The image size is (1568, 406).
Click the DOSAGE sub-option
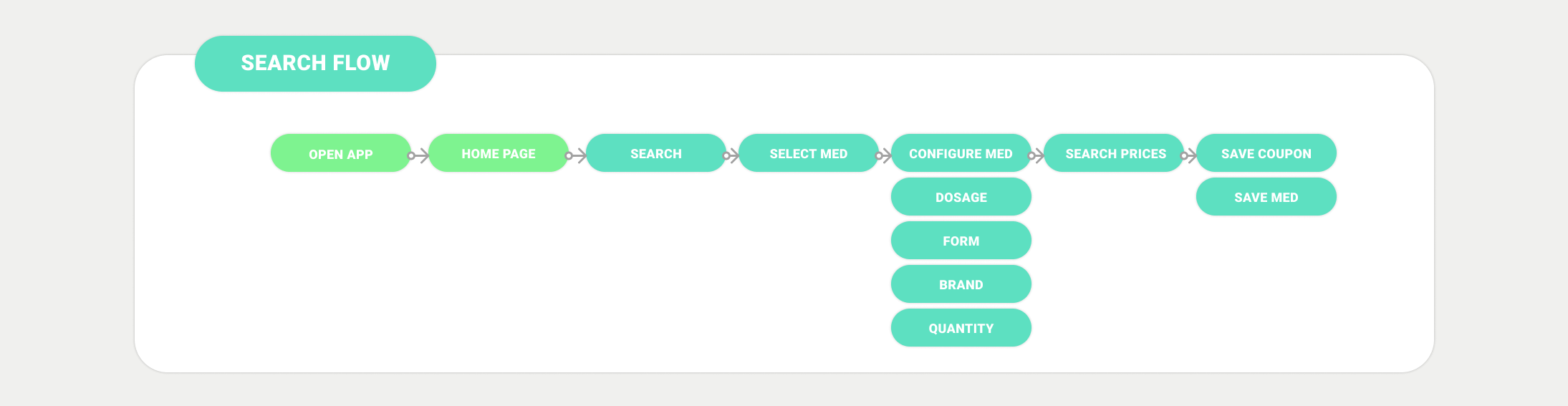tap(961, 197)
